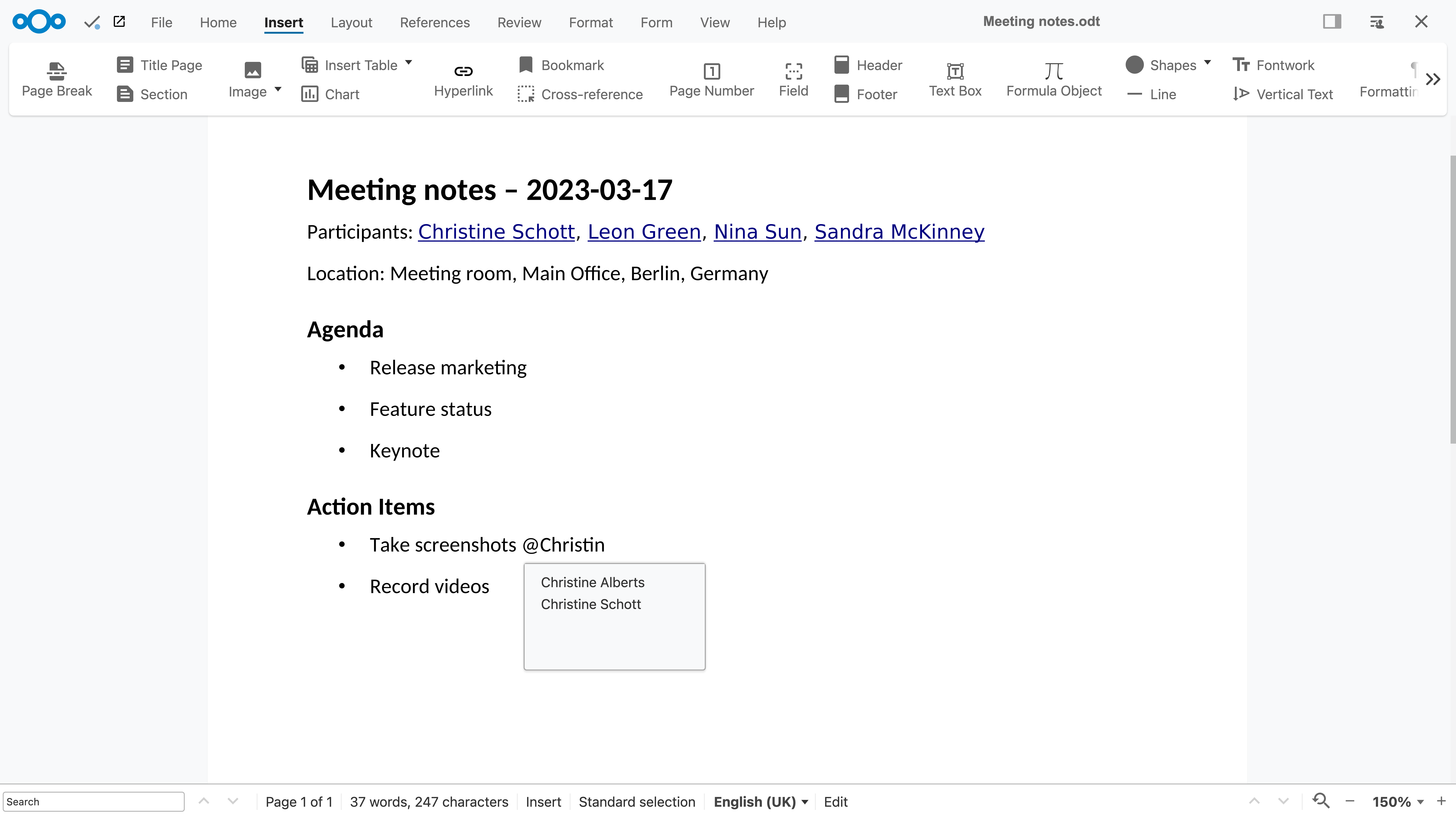Open Nina Sun participant link
Viewport: 1456px width, 819px height.
click(757, 232)
